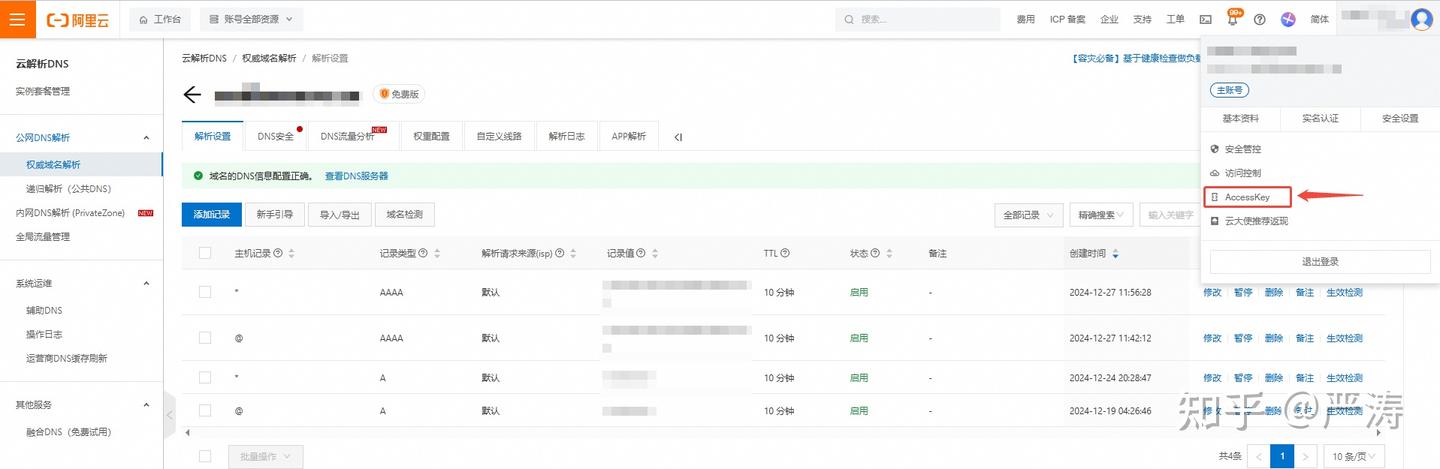
Task: Open the 全部记录 filter dropdown
Action: [x=1029, y=215]
